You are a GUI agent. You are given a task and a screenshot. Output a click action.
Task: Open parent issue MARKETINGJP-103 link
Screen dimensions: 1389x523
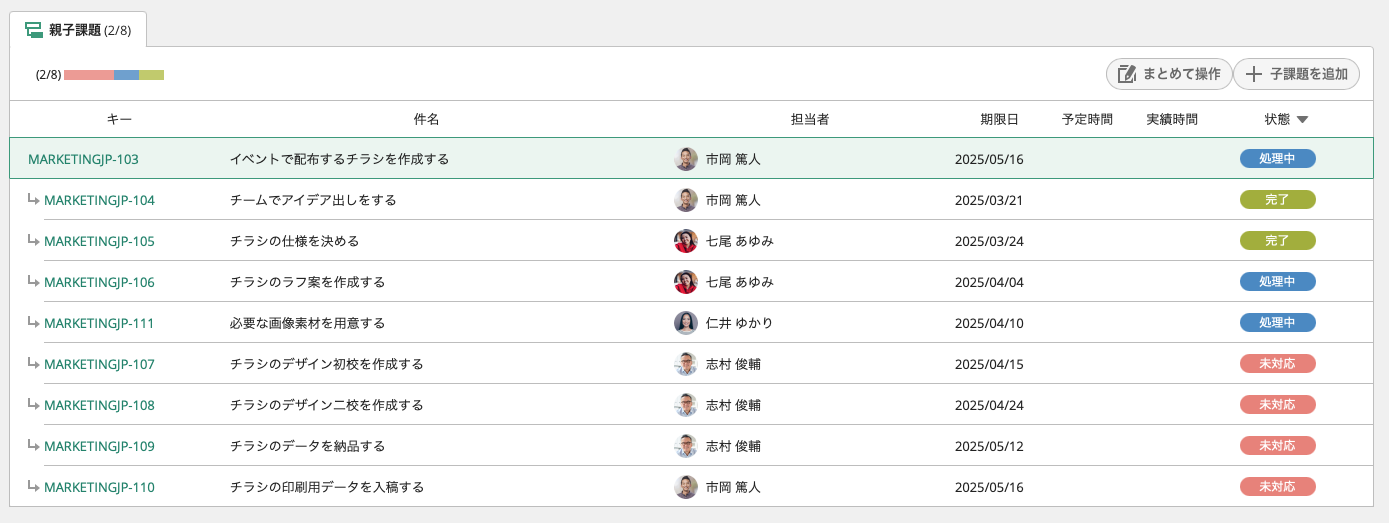(83, 159)
